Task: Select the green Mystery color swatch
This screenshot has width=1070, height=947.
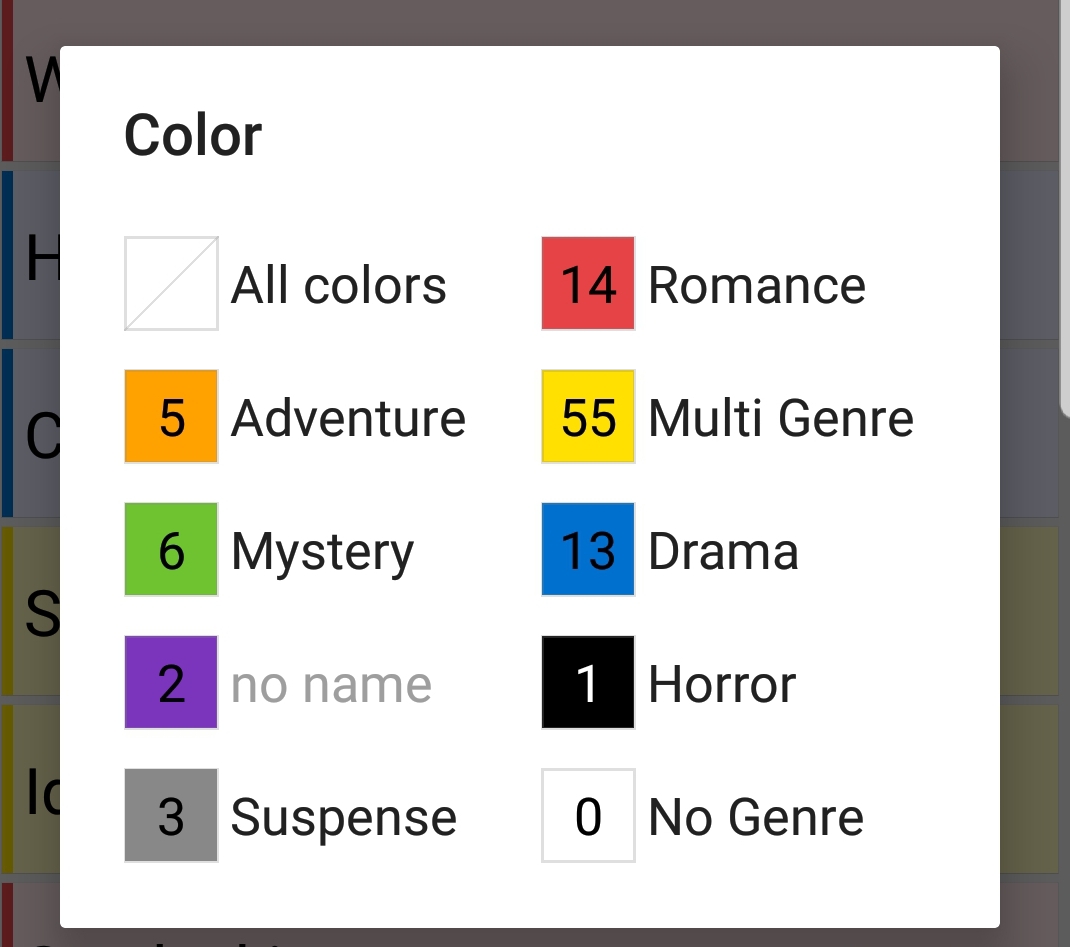Action: click(x=171, y=549)
